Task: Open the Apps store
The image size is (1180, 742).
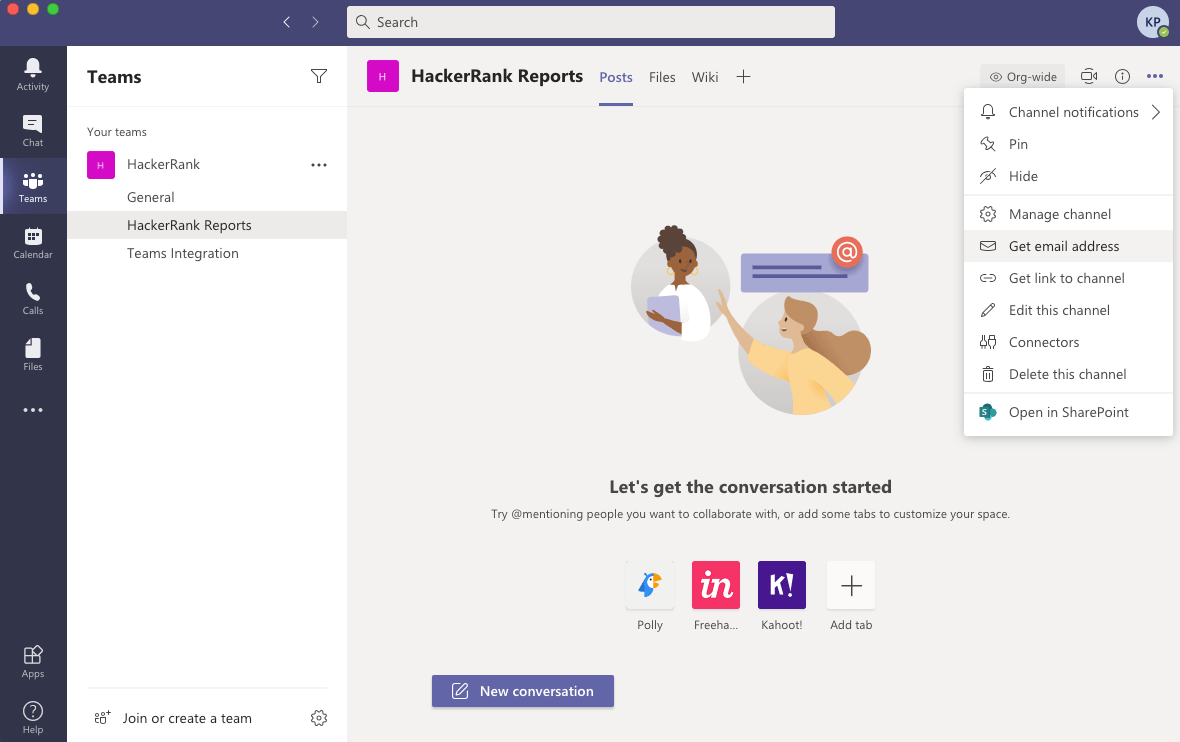Action: 33,661
